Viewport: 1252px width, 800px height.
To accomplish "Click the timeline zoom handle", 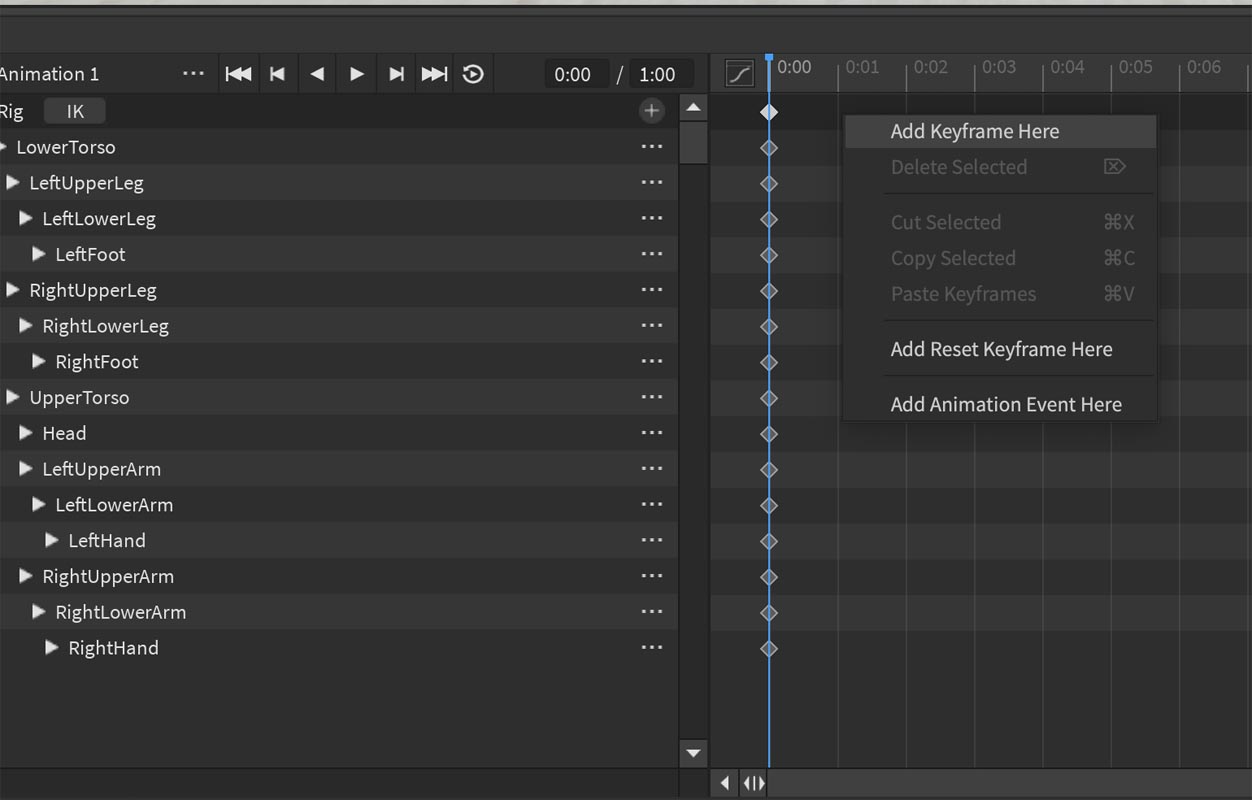I will click(x=753, y=784).
